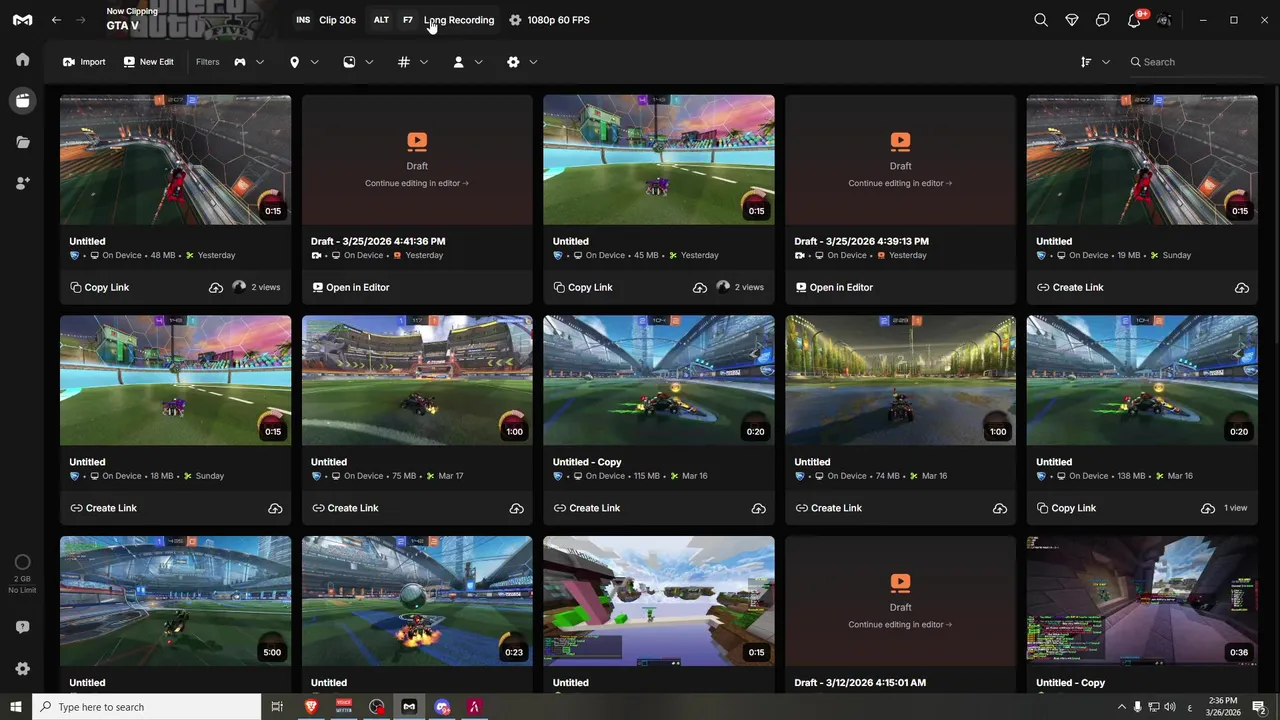Open the clips library sidebar icon
The width and height of the screenshot is (1280, 720).
click(22, 100)
